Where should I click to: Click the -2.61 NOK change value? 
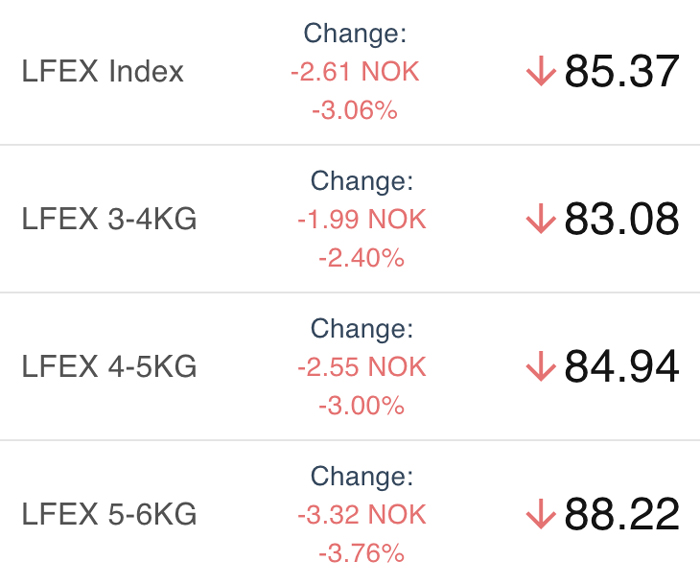click(x=355, y=71)
